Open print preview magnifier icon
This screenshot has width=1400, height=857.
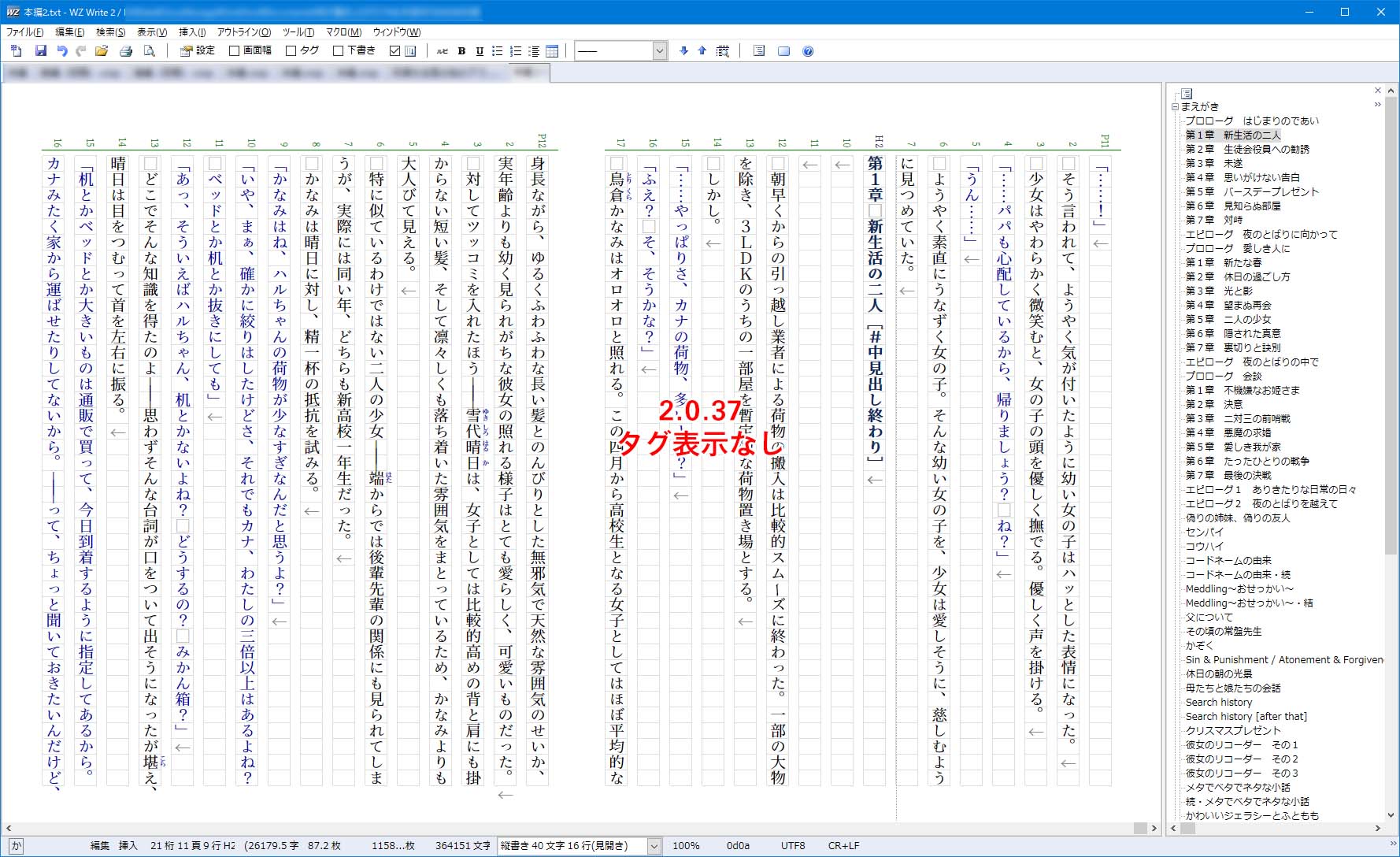(150, 50)
